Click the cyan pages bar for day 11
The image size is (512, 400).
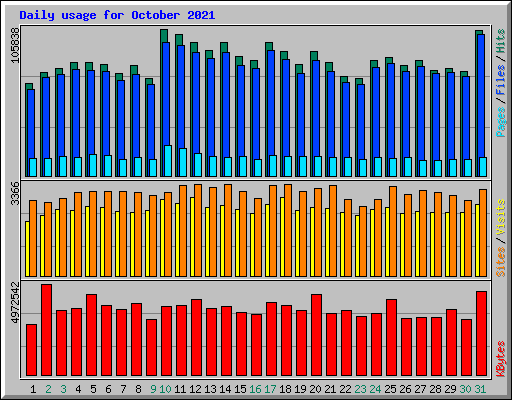pos(183,162)
